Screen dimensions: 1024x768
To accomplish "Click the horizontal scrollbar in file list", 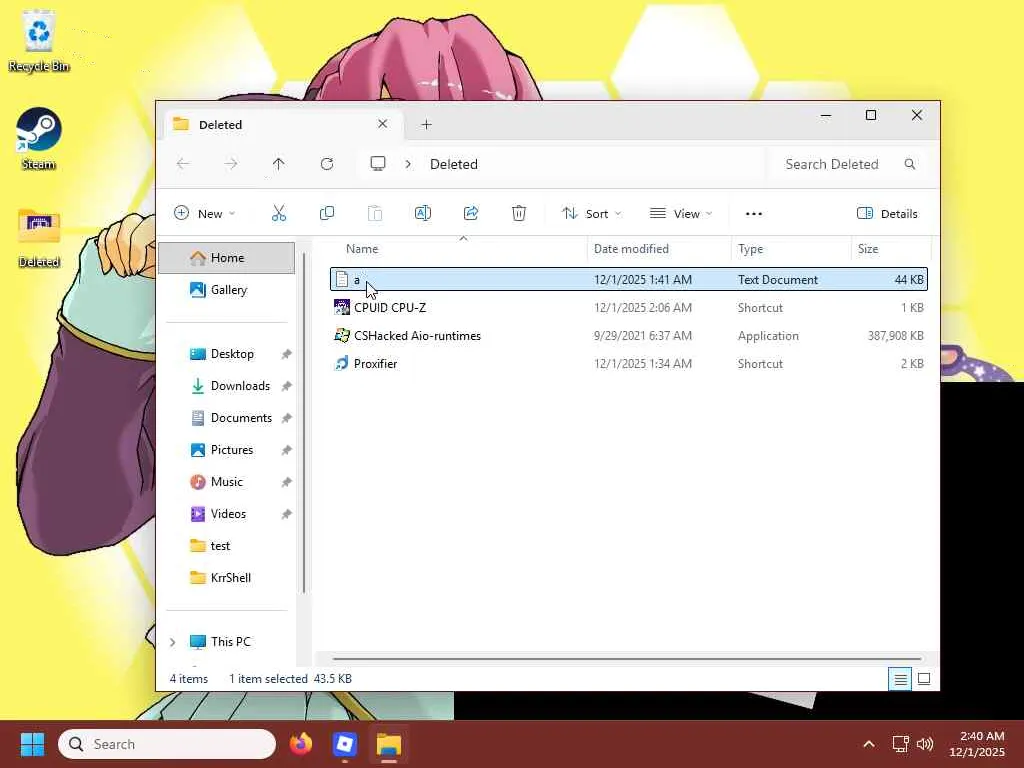I will [627, 659].
